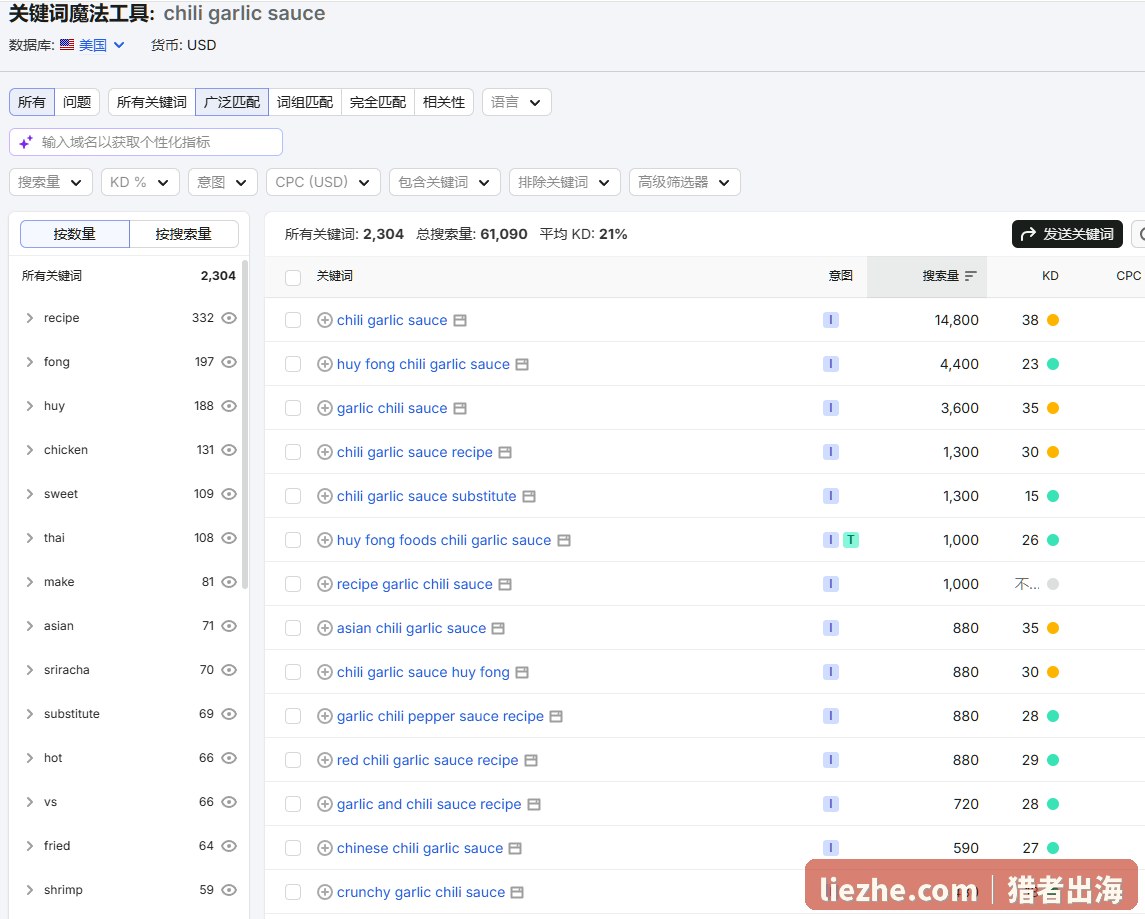
Task: Open the 意图 filter dropdown
Action: (222, 182)
